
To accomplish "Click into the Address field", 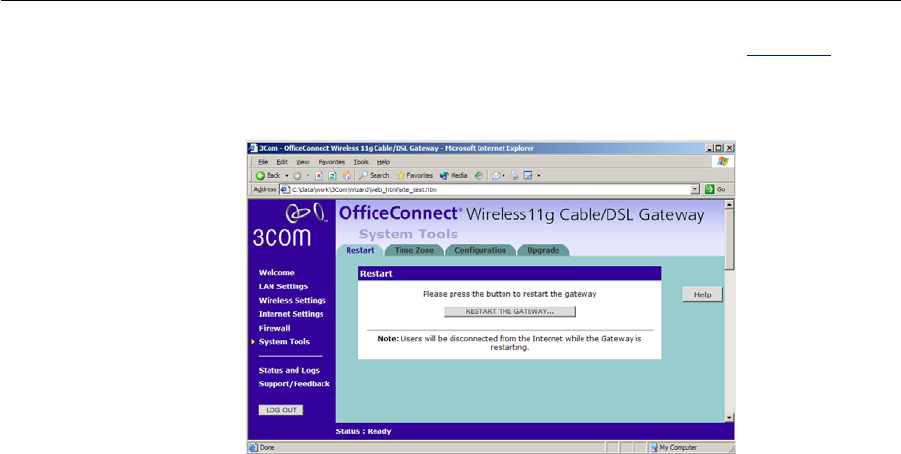I will (490, 189).
